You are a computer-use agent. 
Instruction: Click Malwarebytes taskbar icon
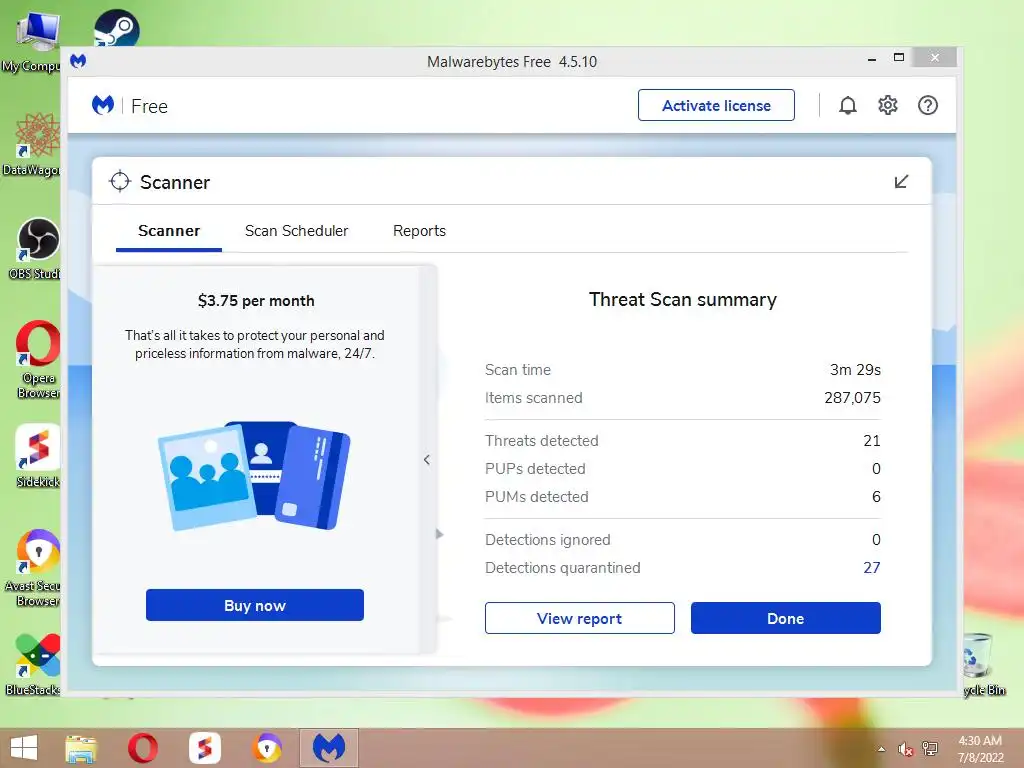pos(329,748)
